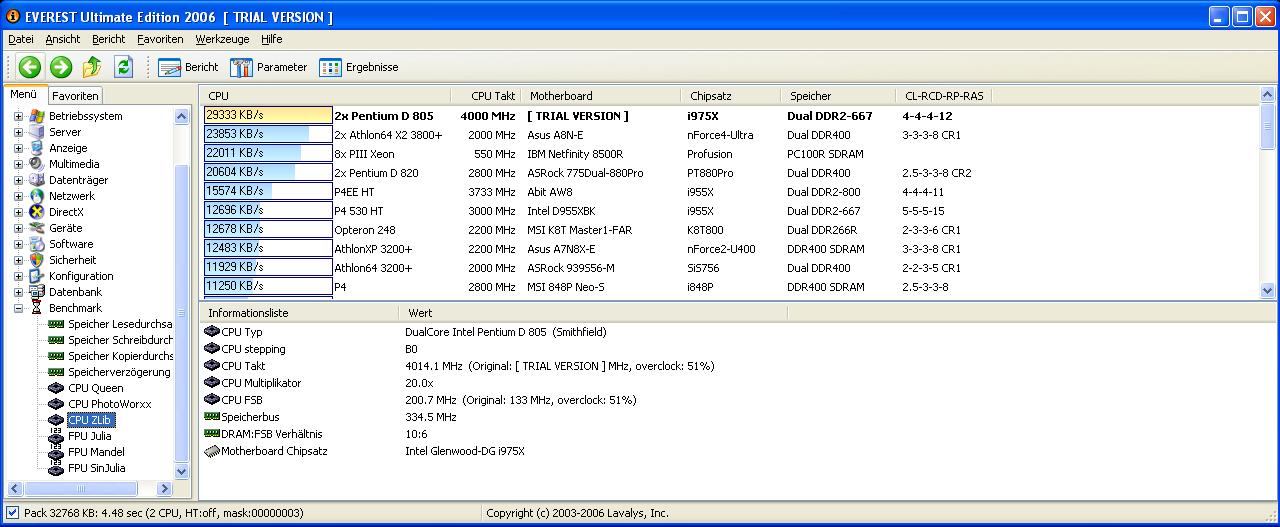Sort by the CL-RCD-RP-RAS column header
The width and height of the screenshot is (1280, 527).
(944, 96)
